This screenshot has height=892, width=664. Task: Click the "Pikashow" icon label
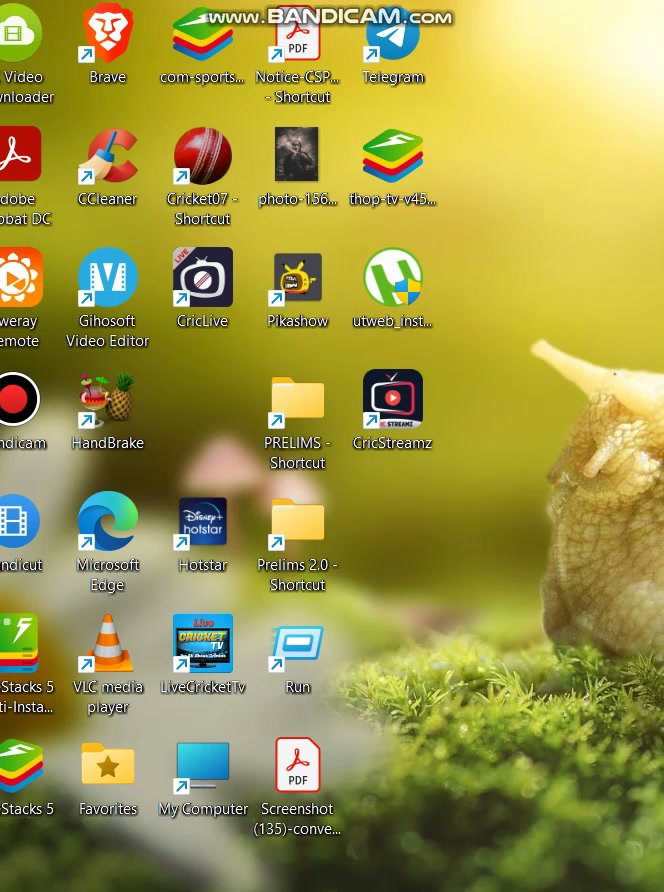pos(298,321)
